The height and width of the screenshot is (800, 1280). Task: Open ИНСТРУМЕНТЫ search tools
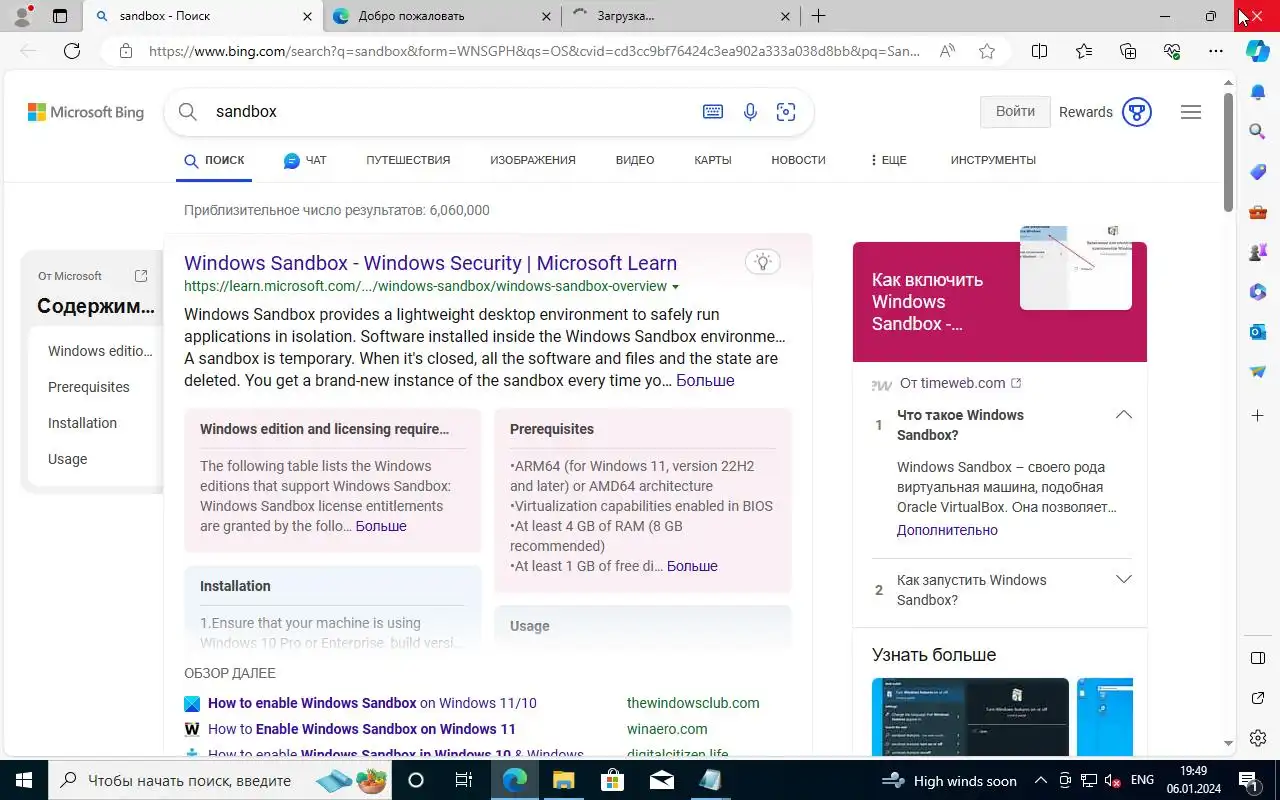pos(993,160)
